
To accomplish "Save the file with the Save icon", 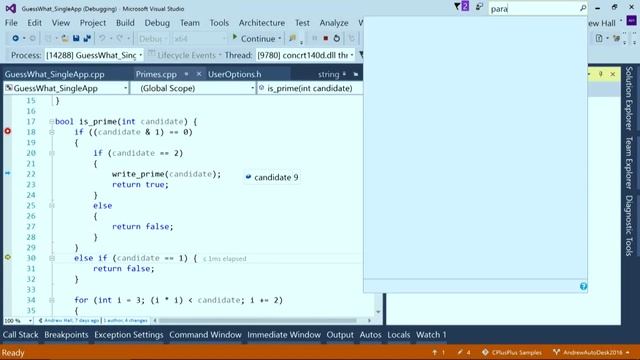I will click(x=76, y=38).
